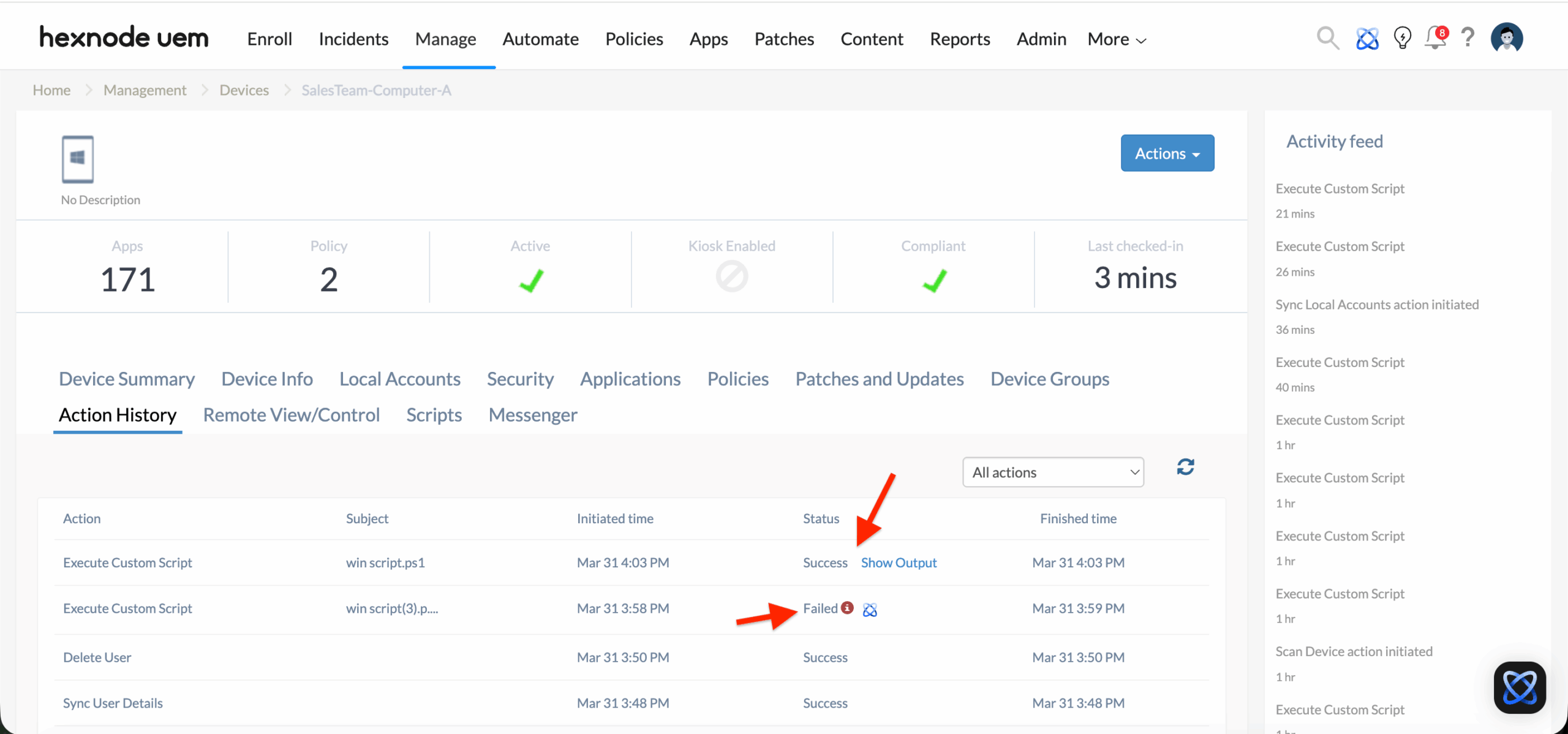Open the Hexnode Genie AI icon in header
The height and width of the screenshot is (734, 1568).
click(1366, 39)
